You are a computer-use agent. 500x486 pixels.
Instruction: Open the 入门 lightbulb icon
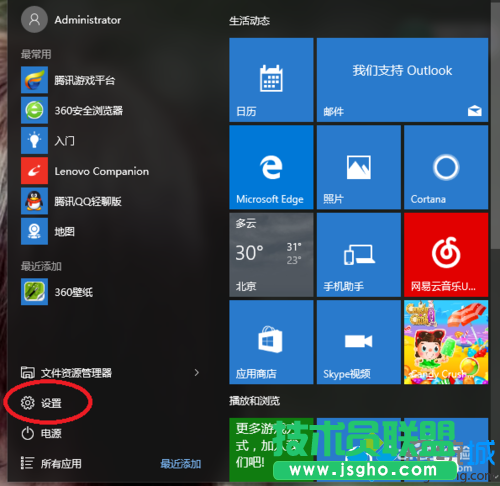click(34, 140)
